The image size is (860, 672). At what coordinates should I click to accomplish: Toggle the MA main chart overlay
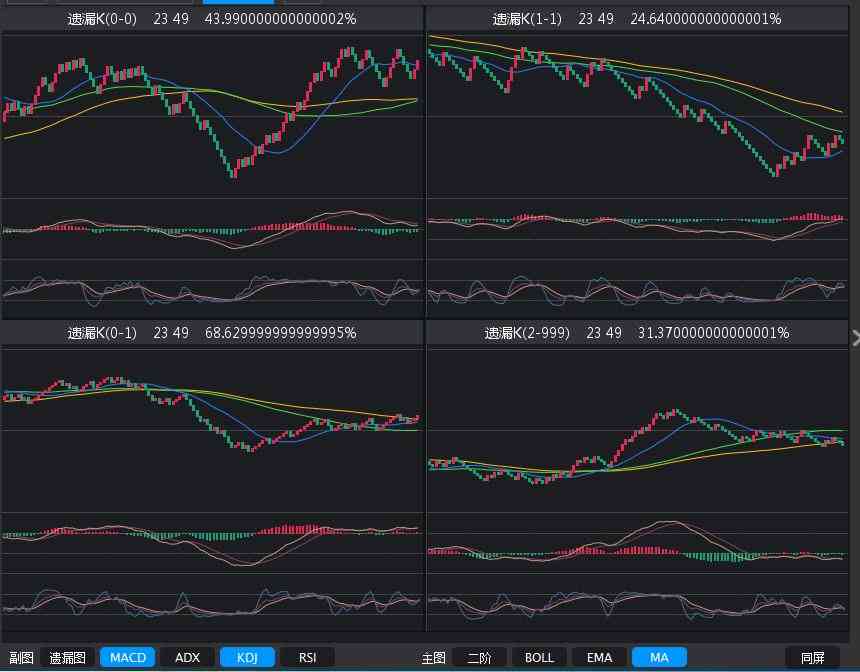(659, 657)
